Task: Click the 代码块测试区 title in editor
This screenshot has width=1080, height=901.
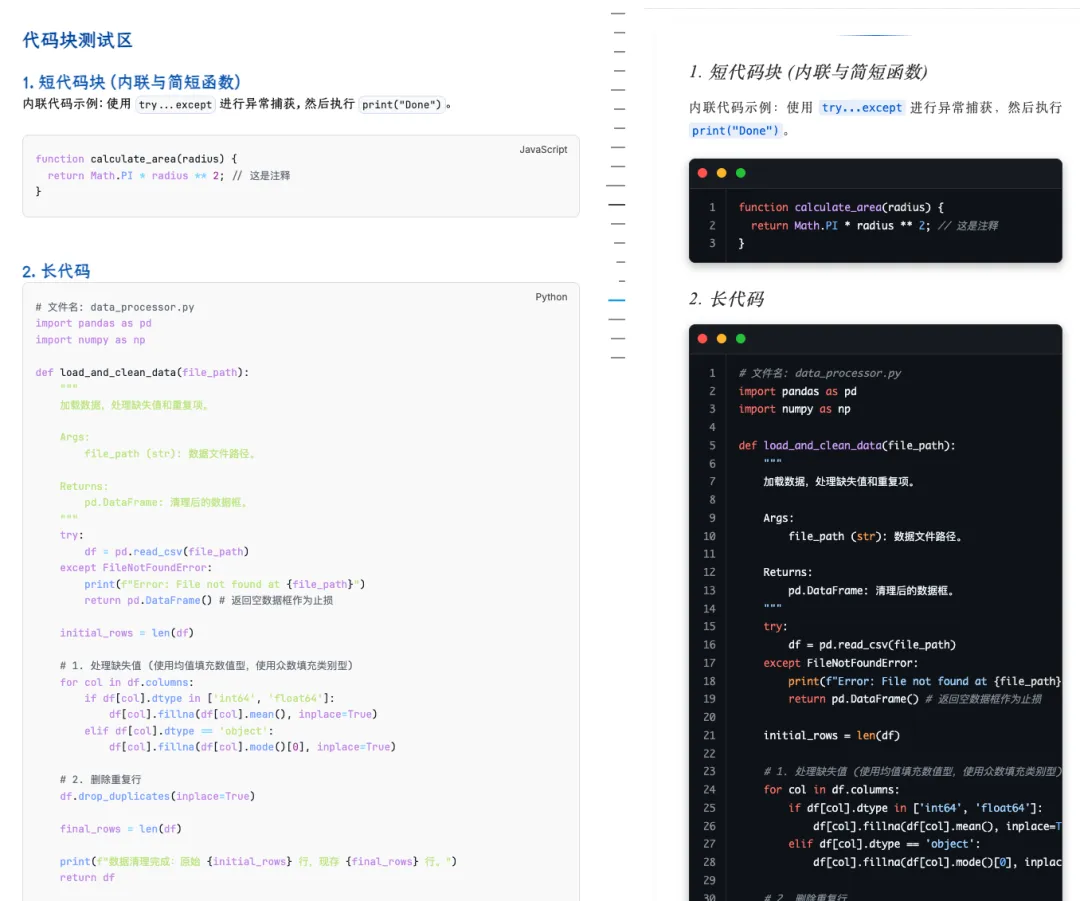Action: [77, 40]
